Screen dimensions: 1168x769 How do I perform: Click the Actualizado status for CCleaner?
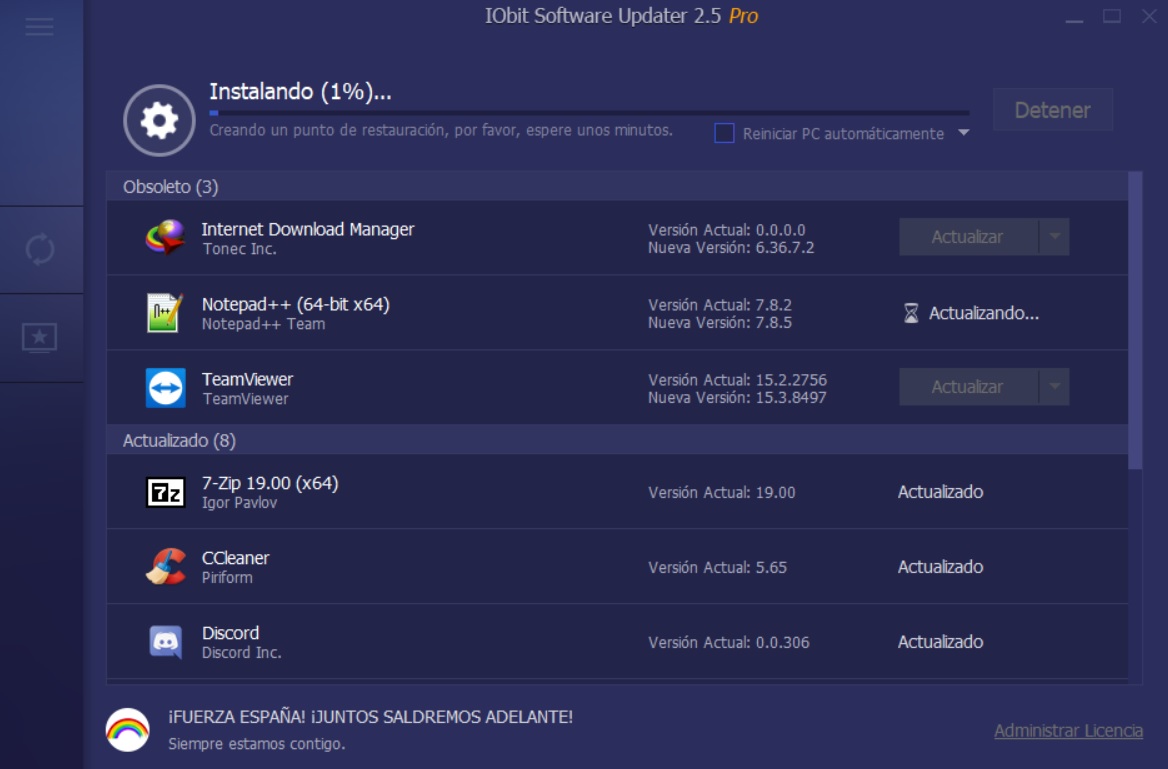click(x=940, y=567)
